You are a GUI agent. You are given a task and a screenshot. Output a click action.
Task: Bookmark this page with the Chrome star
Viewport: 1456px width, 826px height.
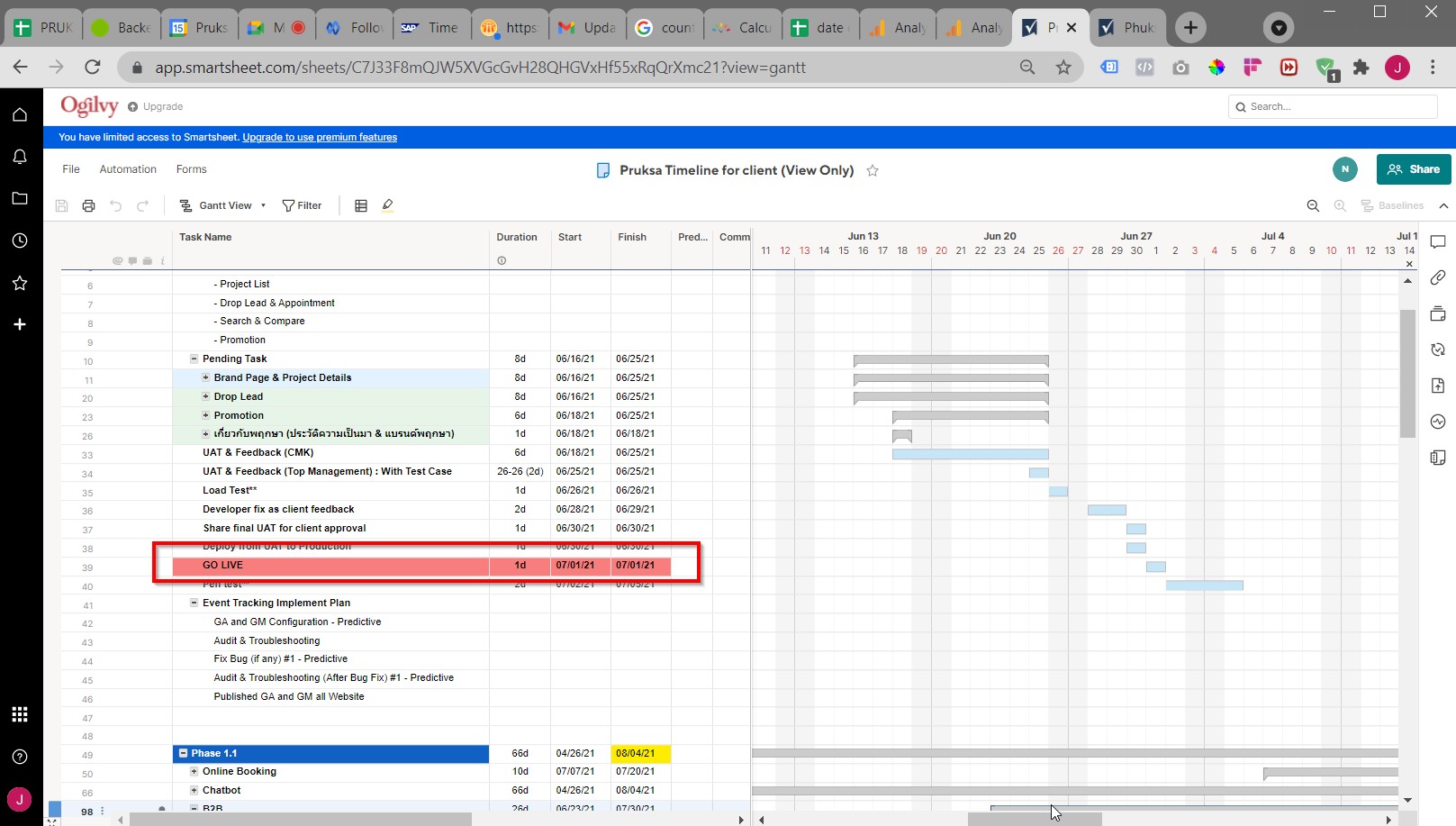pyautogui.click(x=1063, y=68)
